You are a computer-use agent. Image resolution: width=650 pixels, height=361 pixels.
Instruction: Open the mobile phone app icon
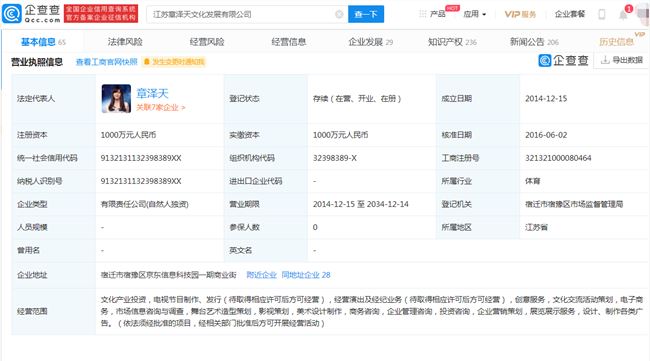(601, 14)
